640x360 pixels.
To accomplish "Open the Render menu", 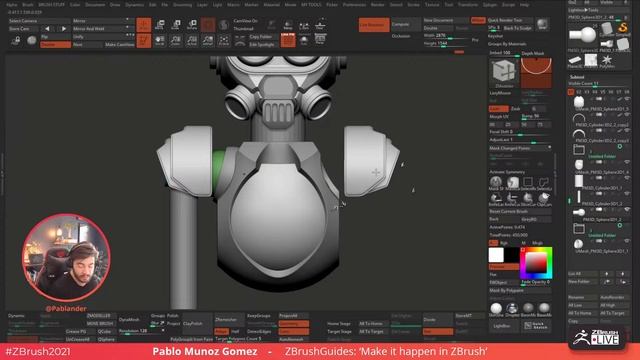I will coord(378,5).
